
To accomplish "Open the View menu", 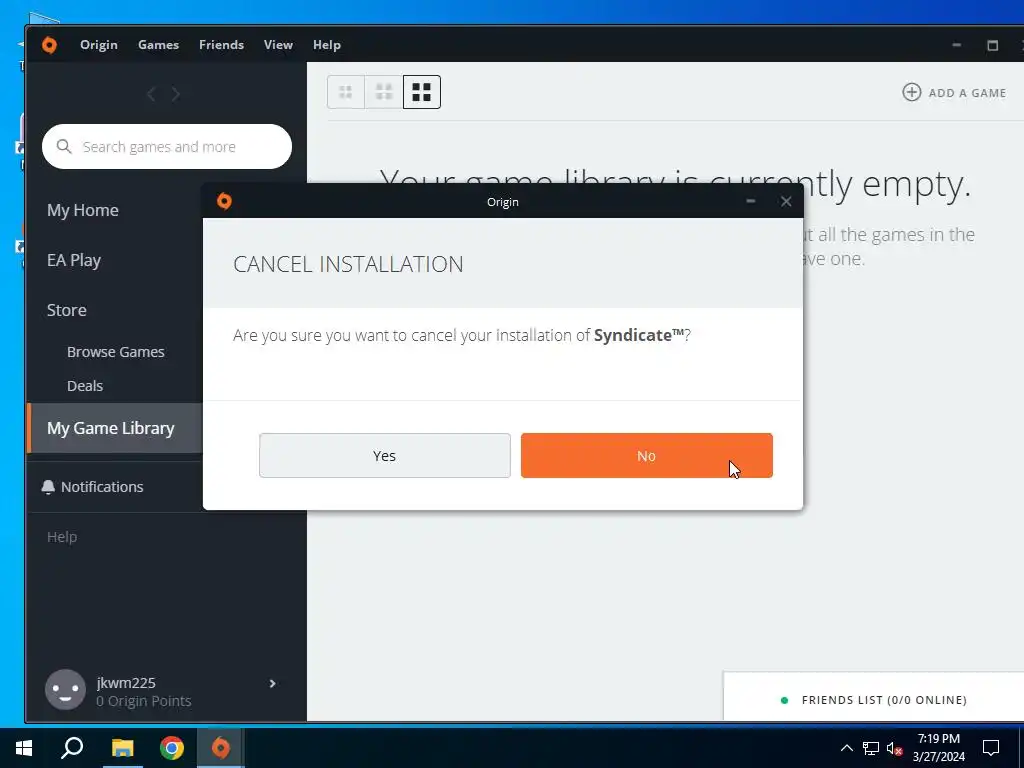I will (x=278, y=44).
